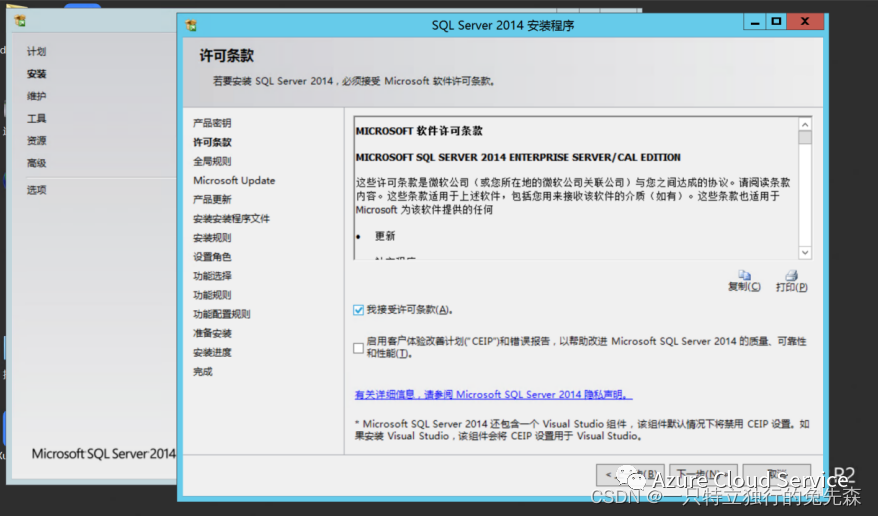Maximize the SQL Server 2014 setup window
Screen dimensions: 878x516
click(x=776, y=22)
